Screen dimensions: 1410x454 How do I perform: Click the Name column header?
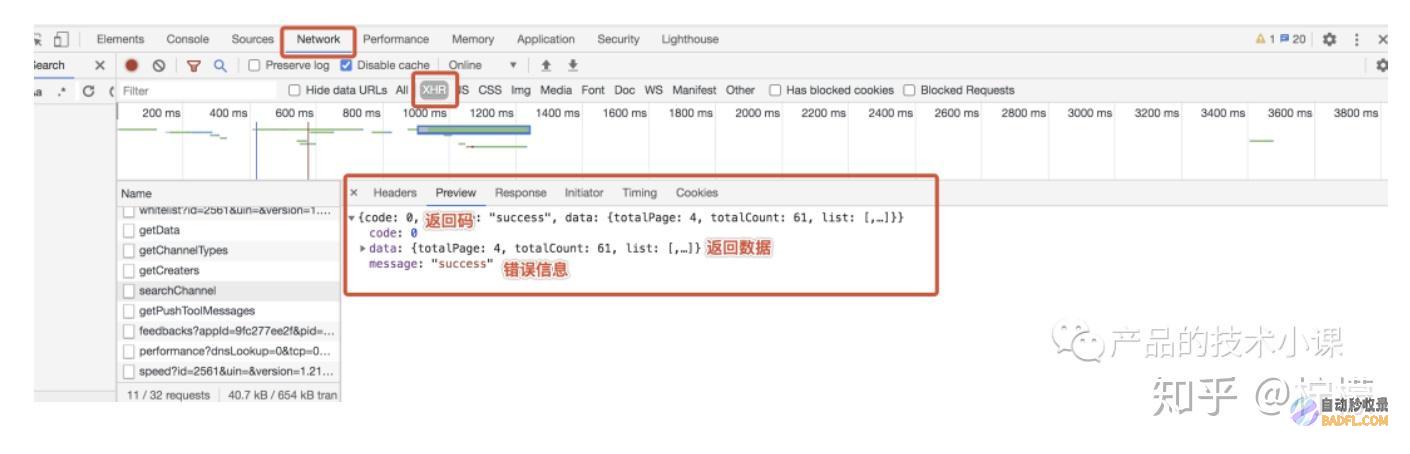tap(229, 192)
